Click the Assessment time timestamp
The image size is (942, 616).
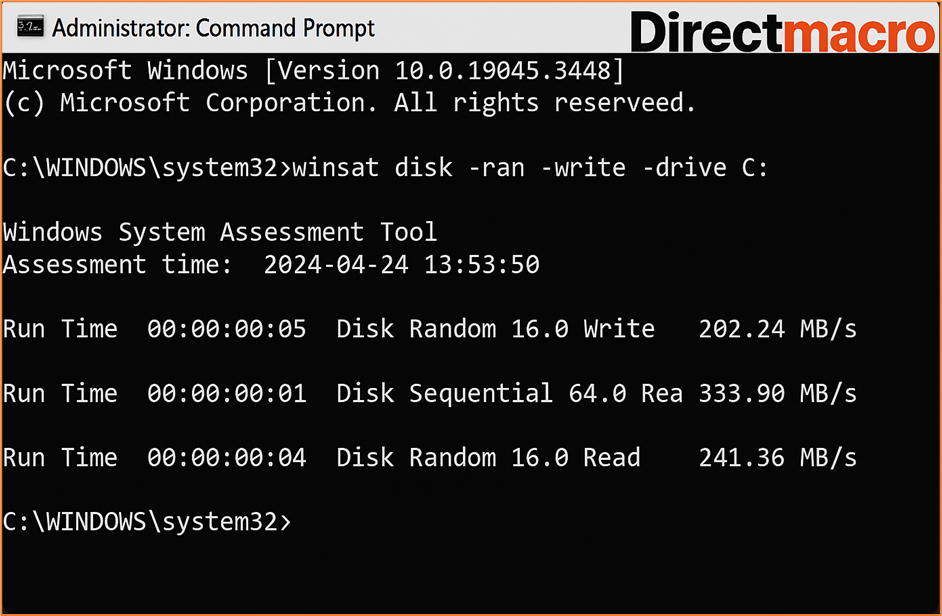[400, 264]
